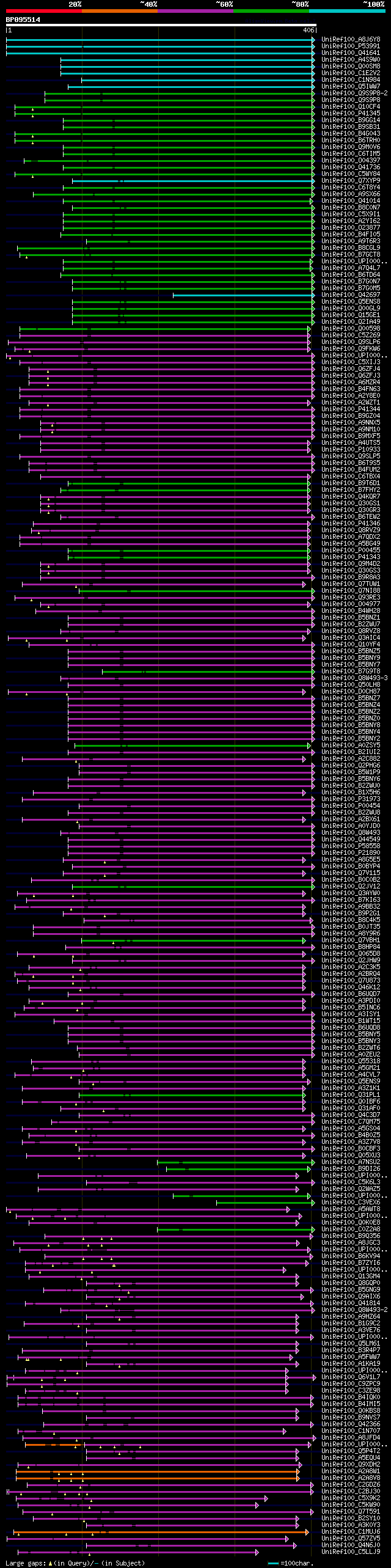Image resolution: width=391 pixels, height=1568 pixels.
Task: Click label UniRef100_A7Q4L7
Action: [351, 268]
